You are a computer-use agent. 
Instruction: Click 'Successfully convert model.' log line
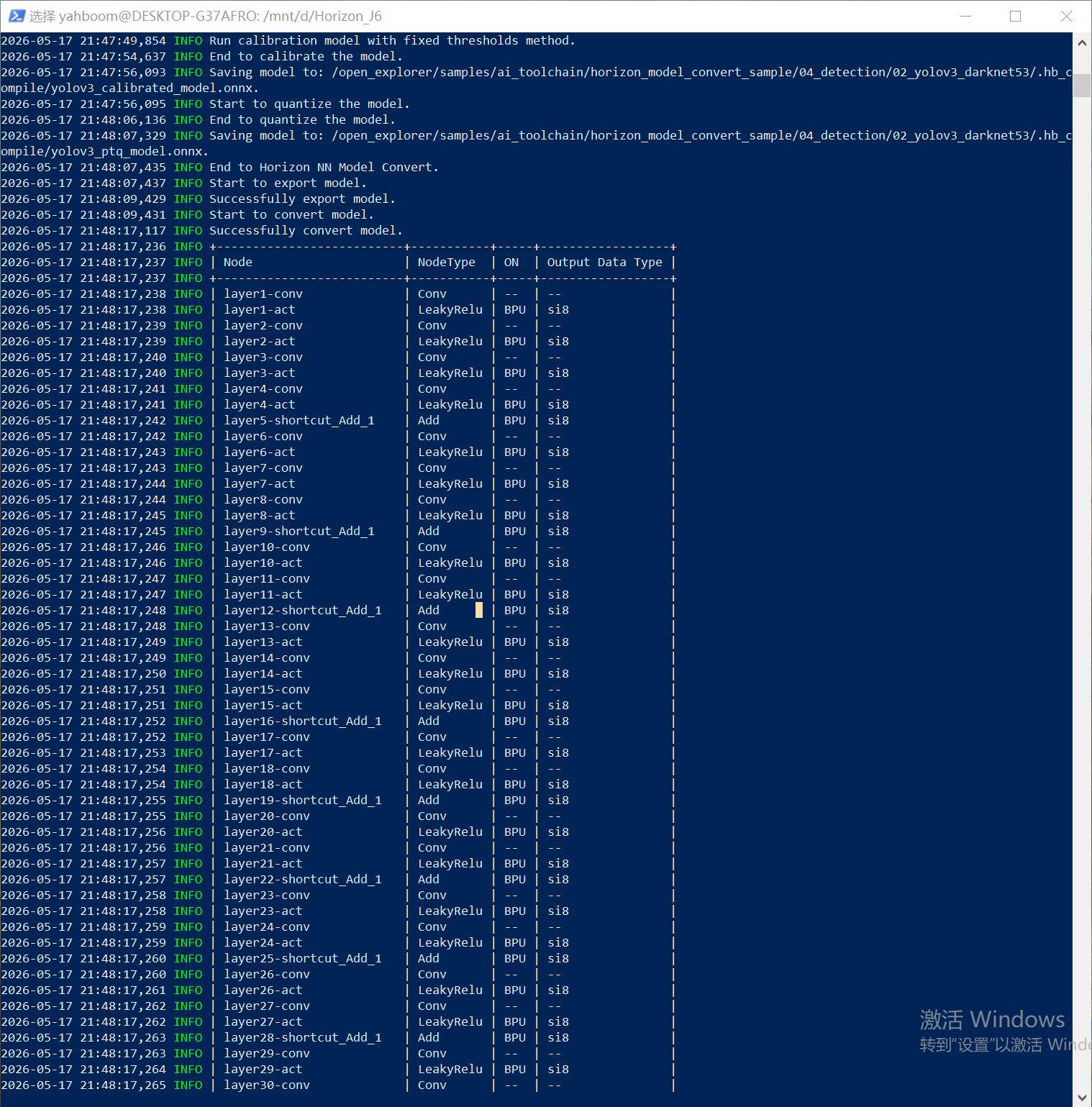(x=306, y=230)
